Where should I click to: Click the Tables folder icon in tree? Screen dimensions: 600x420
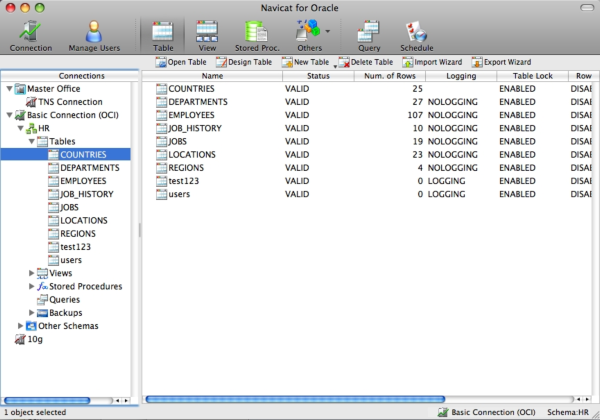pos(42,142)
